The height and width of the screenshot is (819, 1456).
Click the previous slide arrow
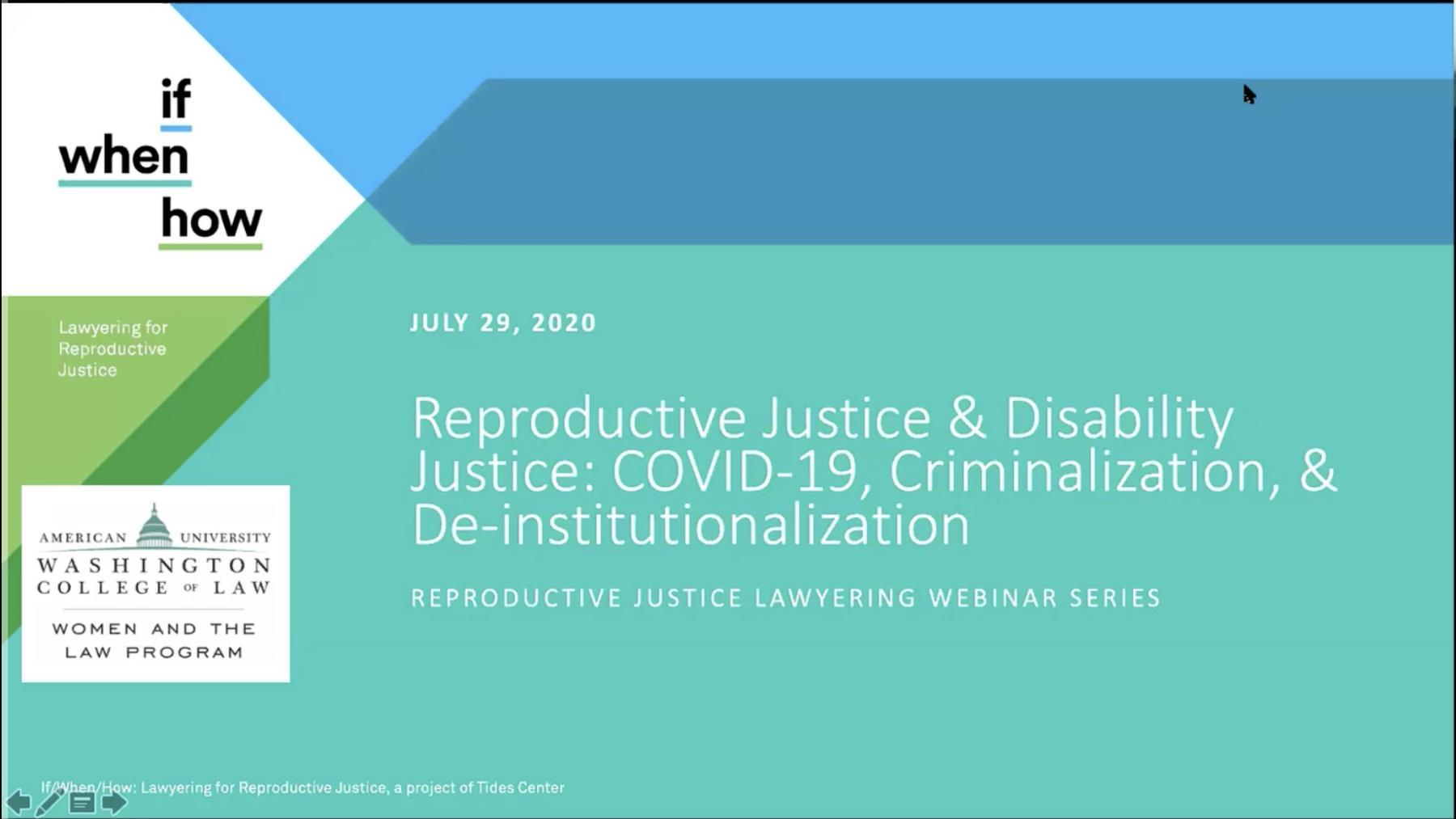pyautogui.click(x=18, y=801)
